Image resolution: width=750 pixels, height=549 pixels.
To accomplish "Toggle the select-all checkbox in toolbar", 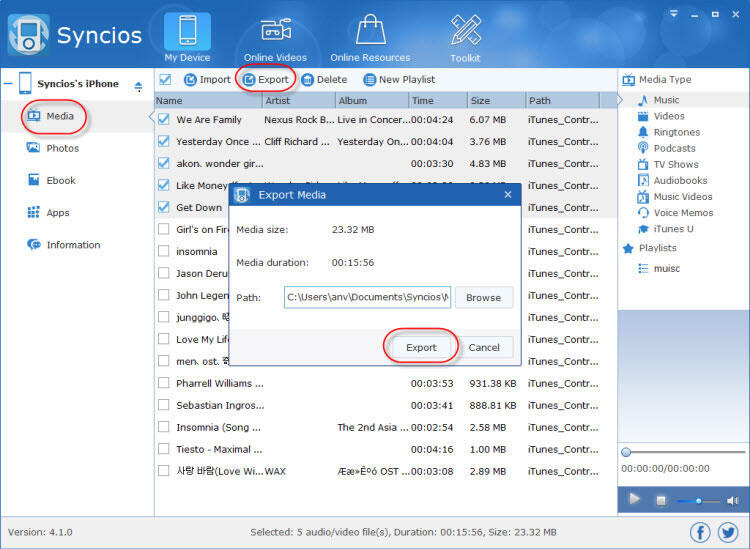I will [x=165, y=79].
